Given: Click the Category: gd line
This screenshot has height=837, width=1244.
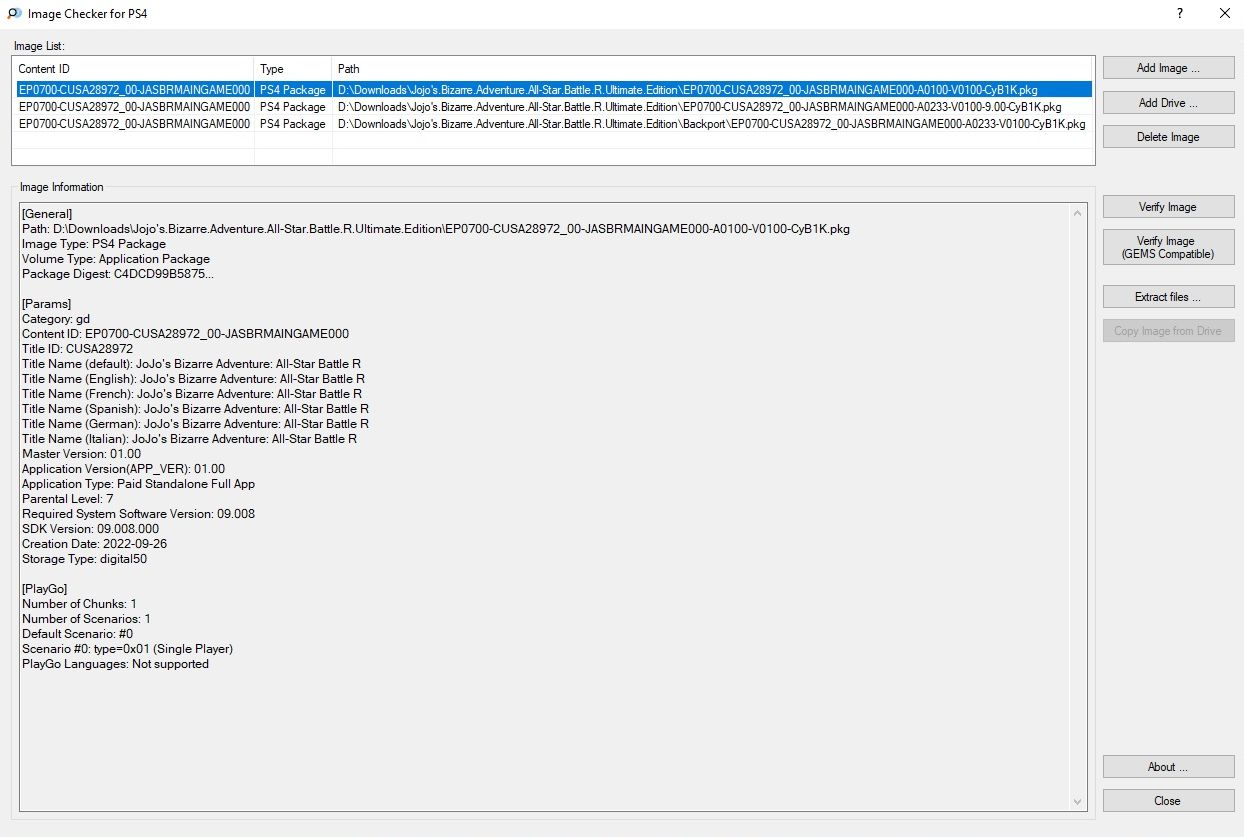Looking at the screenshot, I should (56, 319).
